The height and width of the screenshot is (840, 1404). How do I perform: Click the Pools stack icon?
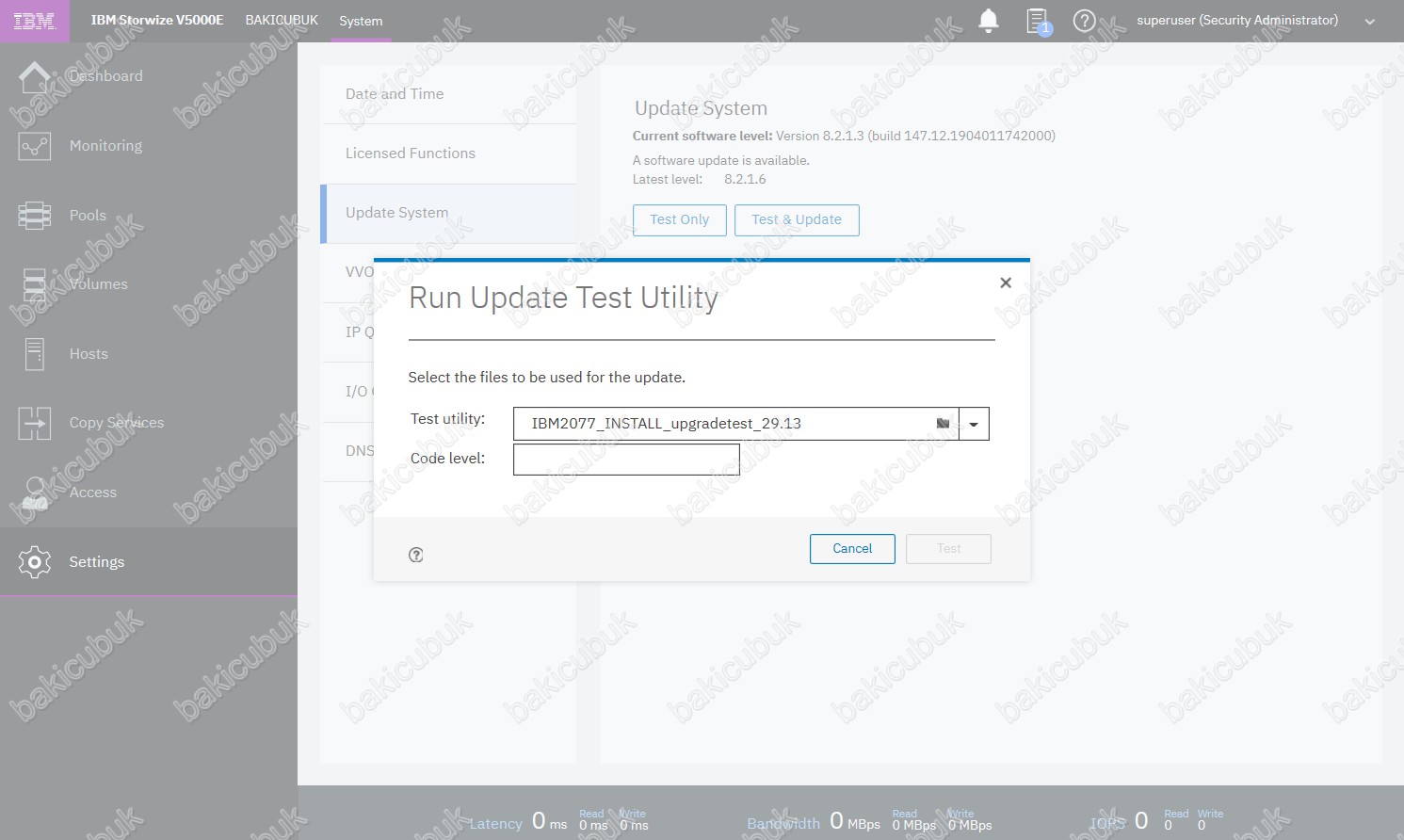35,216
